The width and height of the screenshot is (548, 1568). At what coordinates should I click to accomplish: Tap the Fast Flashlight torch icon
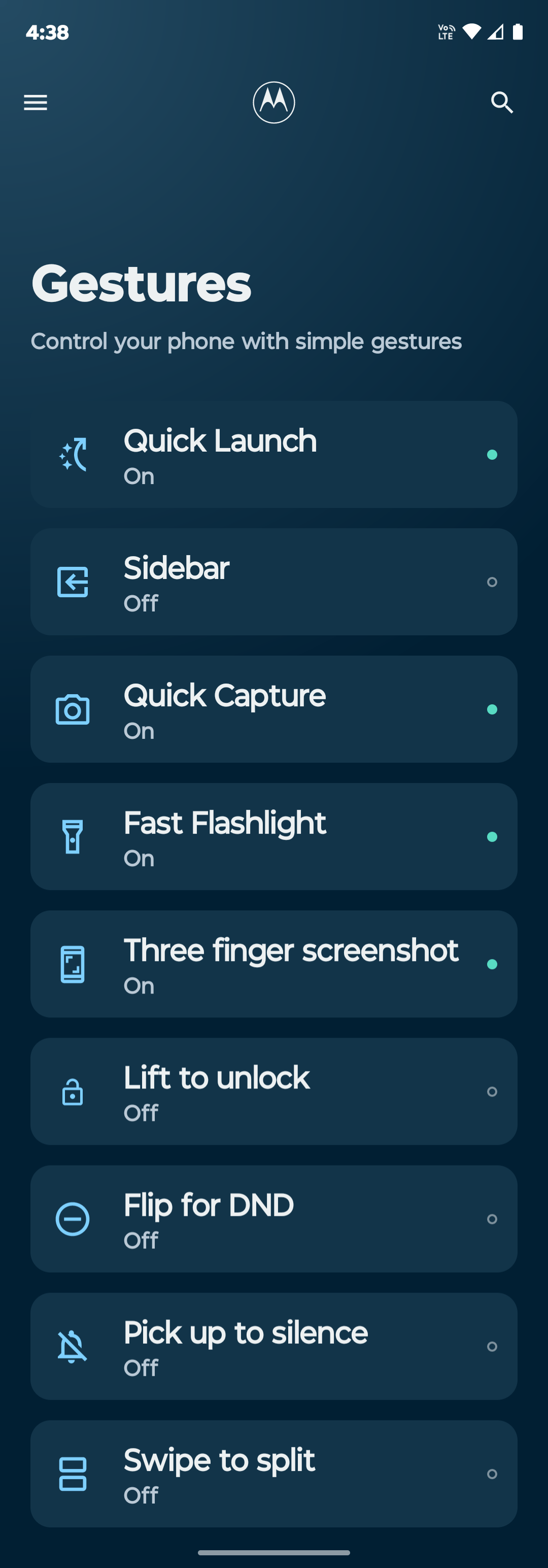73,836
